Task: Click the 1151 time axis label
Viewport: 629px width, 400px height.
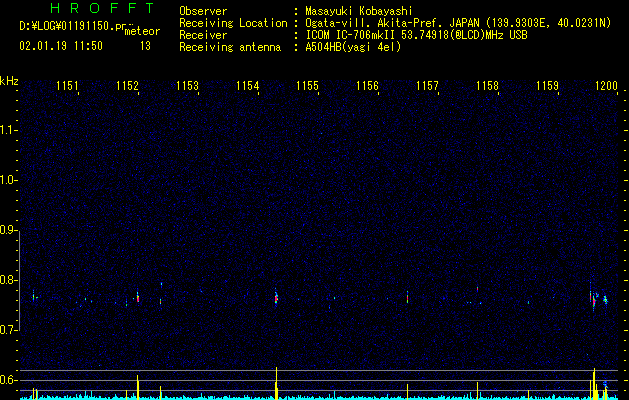Action: click(67, 86)
